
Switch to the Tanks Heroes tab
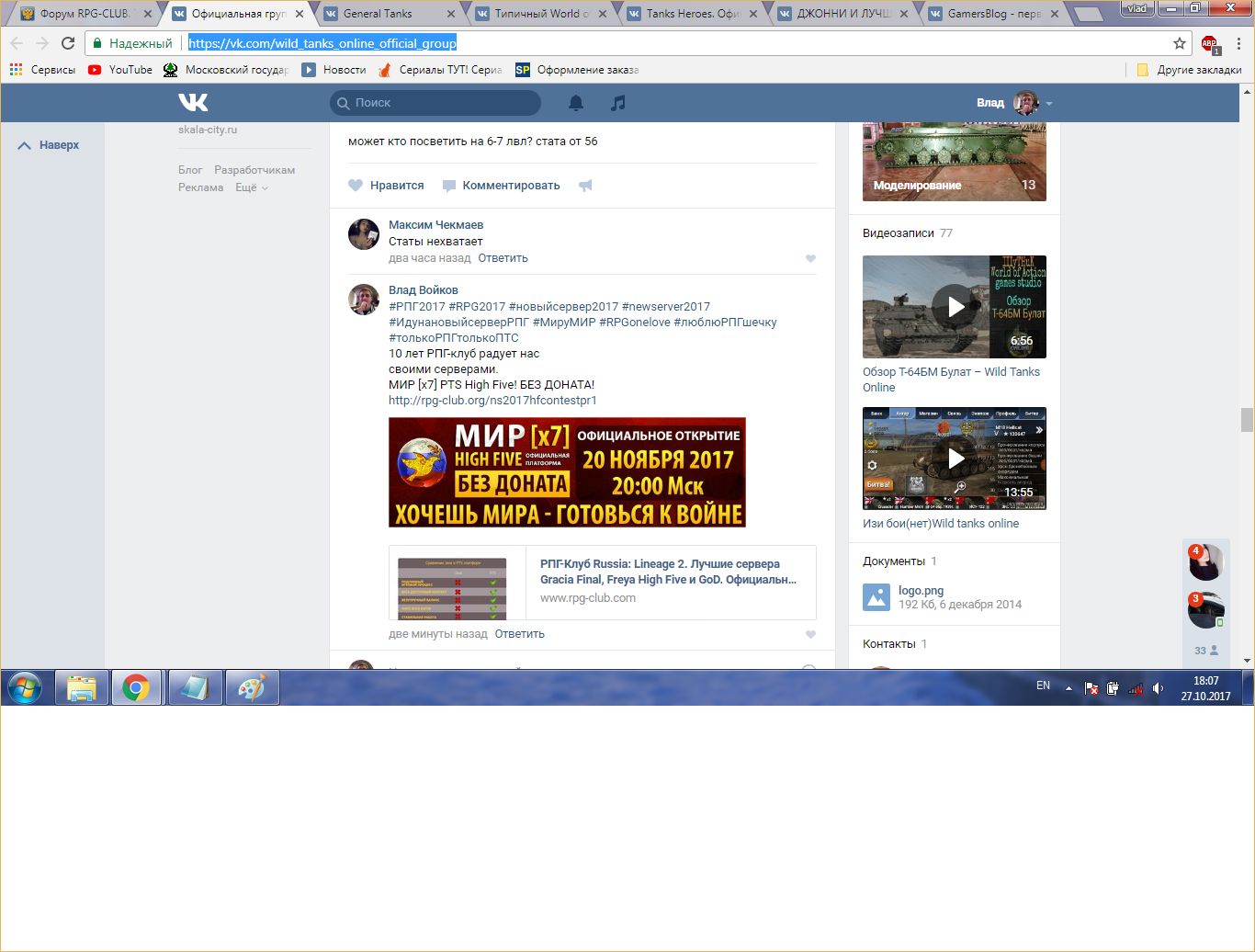click(690, 14)
